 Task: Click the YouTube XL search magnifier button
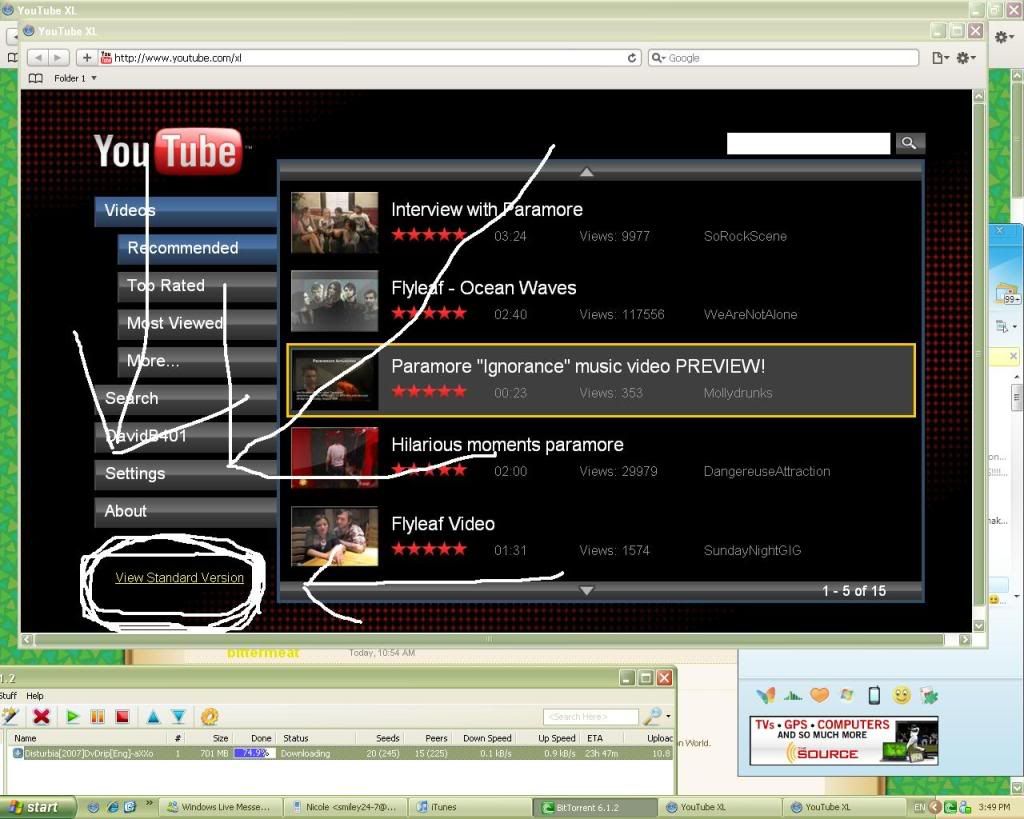pos(909,143)
